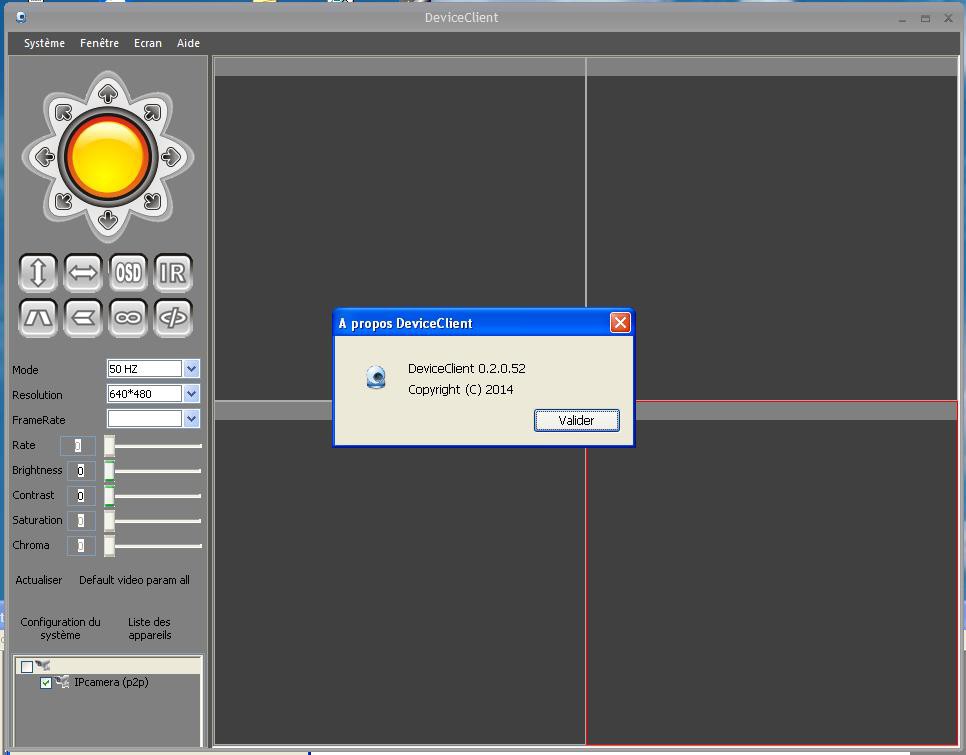Click the Saturation slider handle
Image resolution: width=966 pixels, height=755 pixels.
tap(109, 521)
